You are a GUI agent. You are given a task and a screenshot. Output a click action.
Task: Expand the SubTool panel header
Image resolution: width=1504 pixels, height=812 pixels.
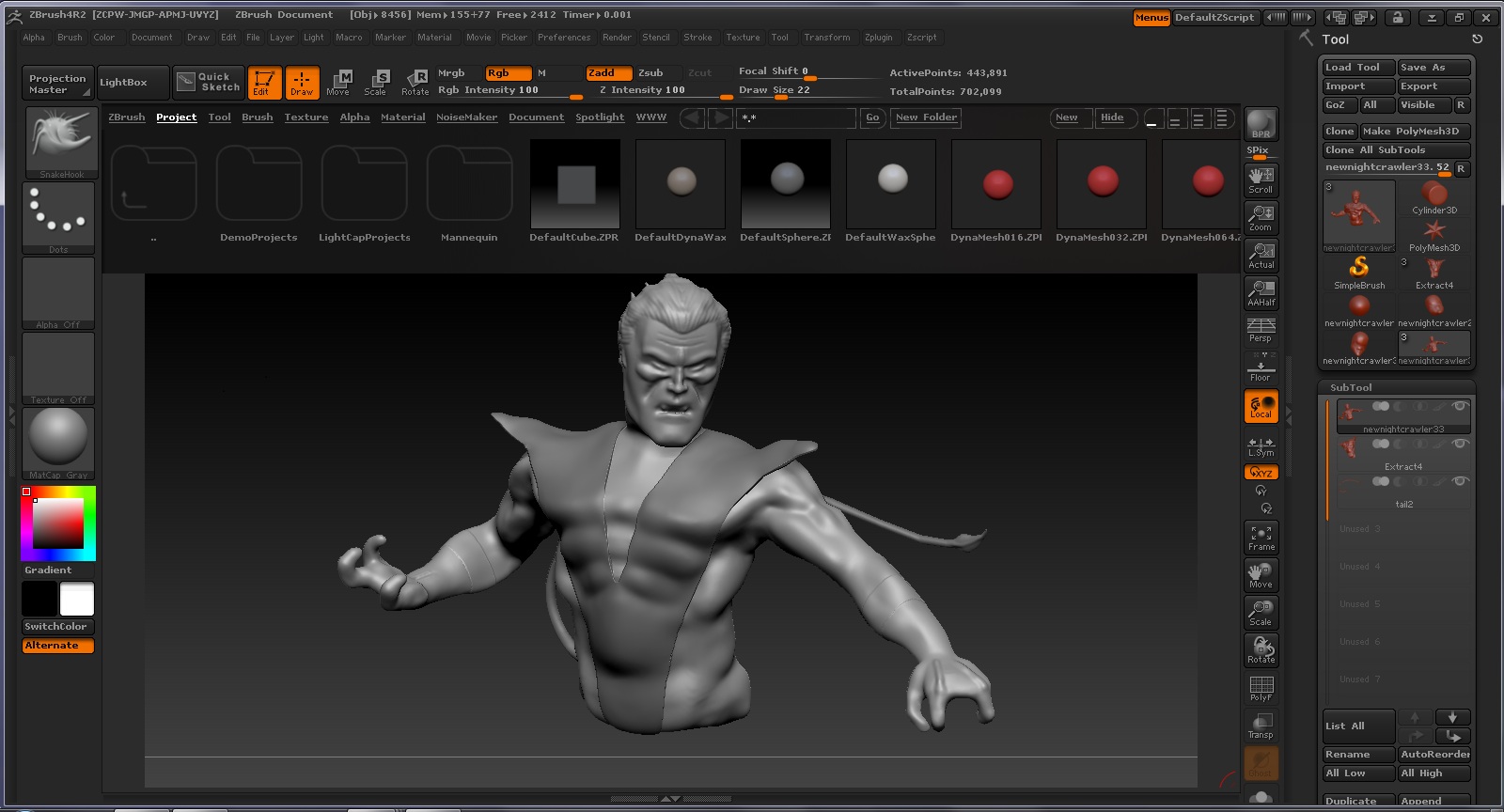[x=1351, y=387]
